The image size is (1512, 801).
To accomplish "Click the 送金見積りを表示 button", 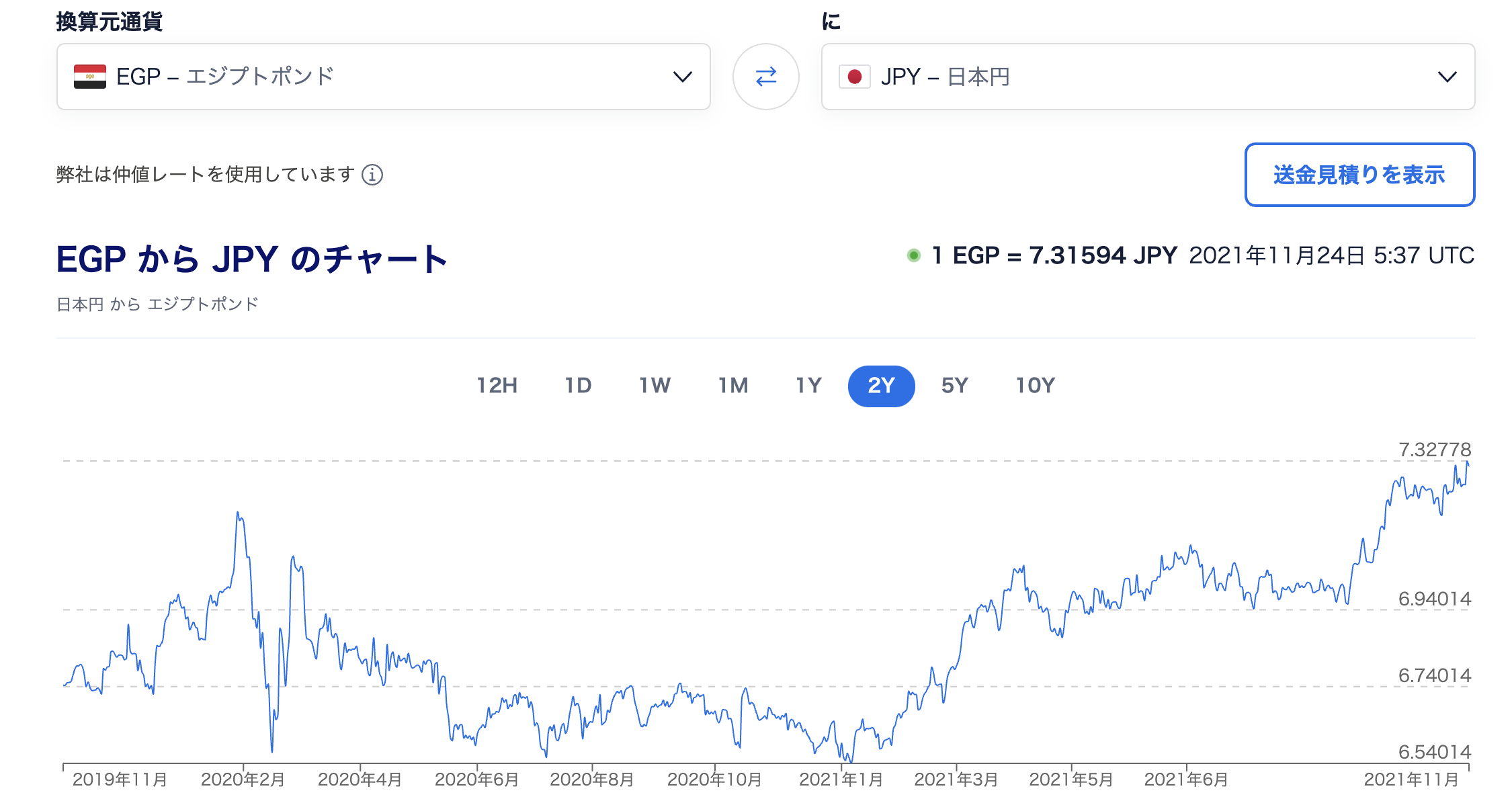I will pyautogui.click(x=1359, y=175).
